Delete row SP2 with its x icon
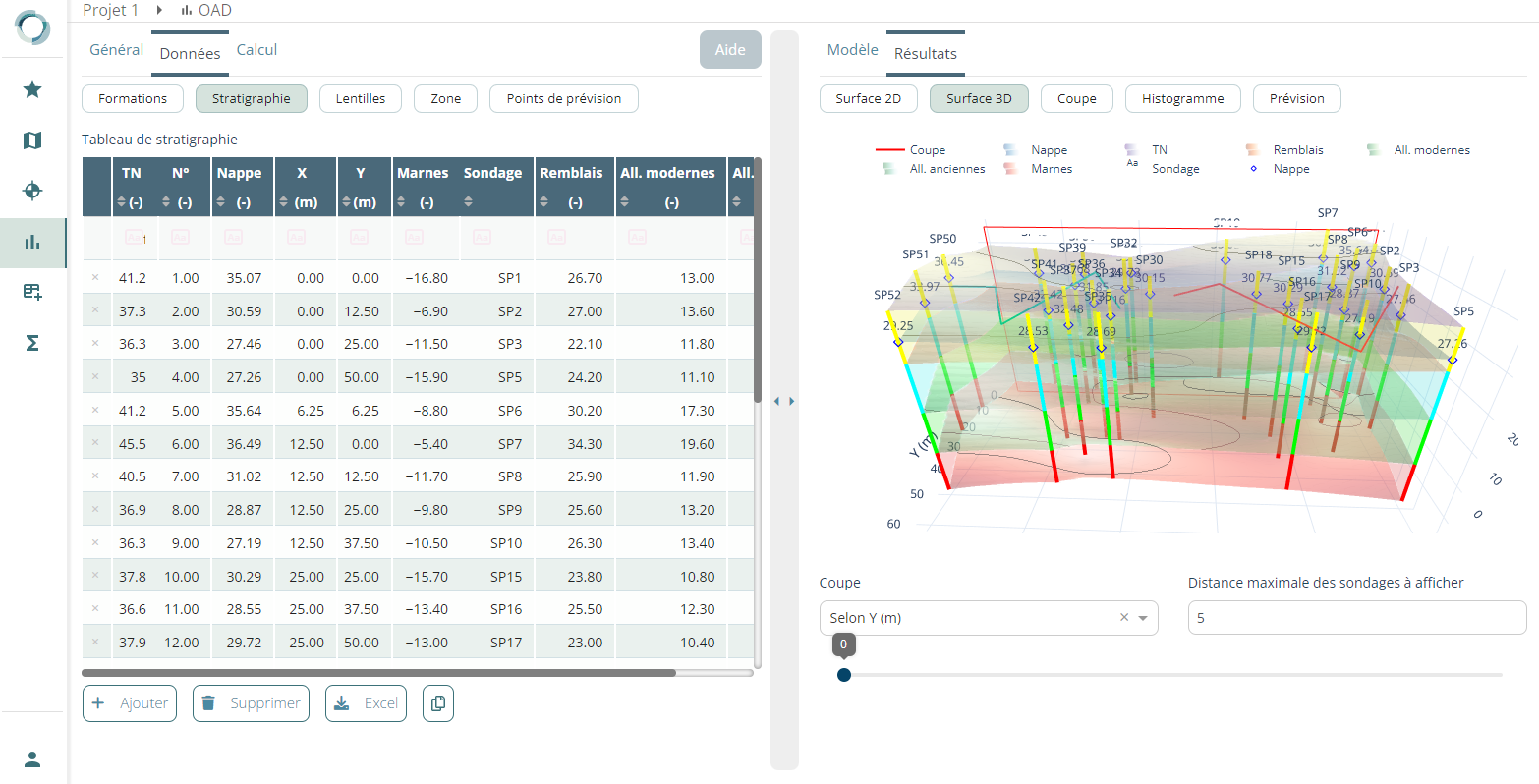 click(95, 310)
